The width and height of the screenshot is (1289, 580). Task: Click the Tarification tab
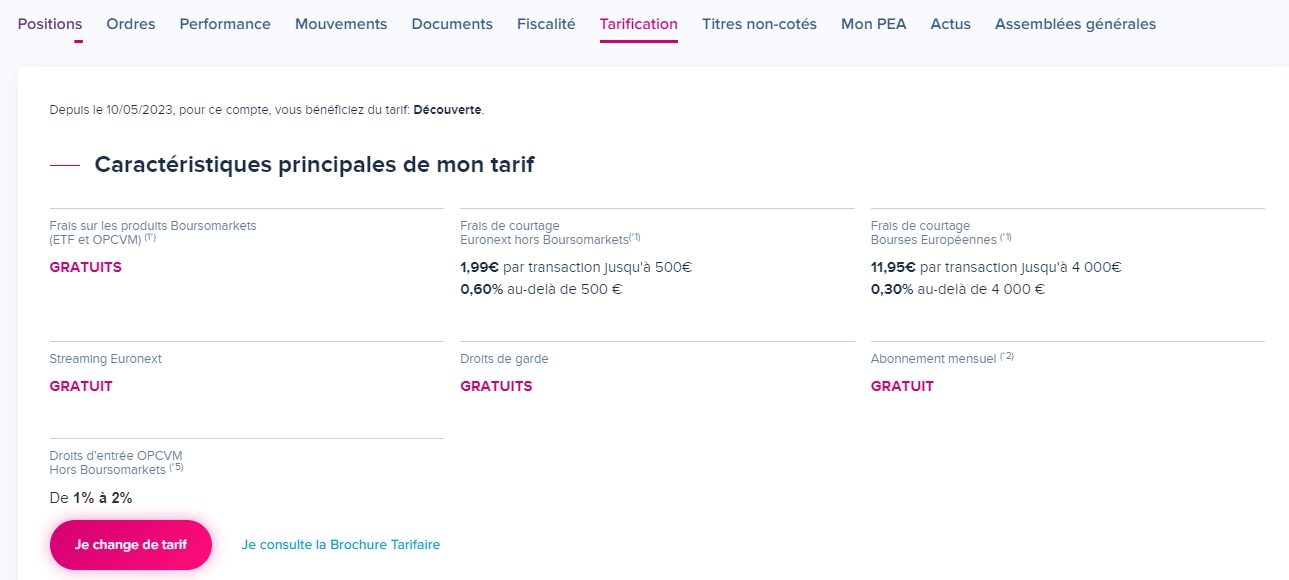[x=639, y=24]
